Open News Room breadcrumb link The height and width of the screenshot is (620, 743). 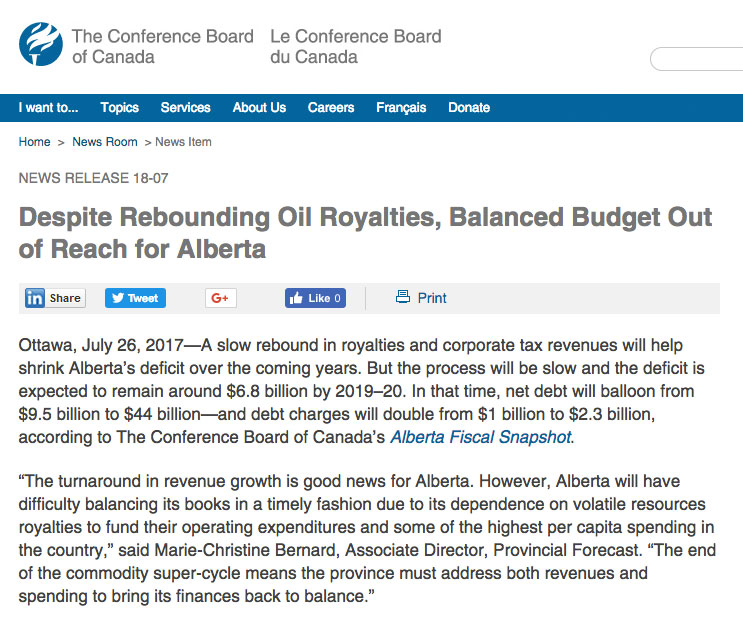(105, 142)
